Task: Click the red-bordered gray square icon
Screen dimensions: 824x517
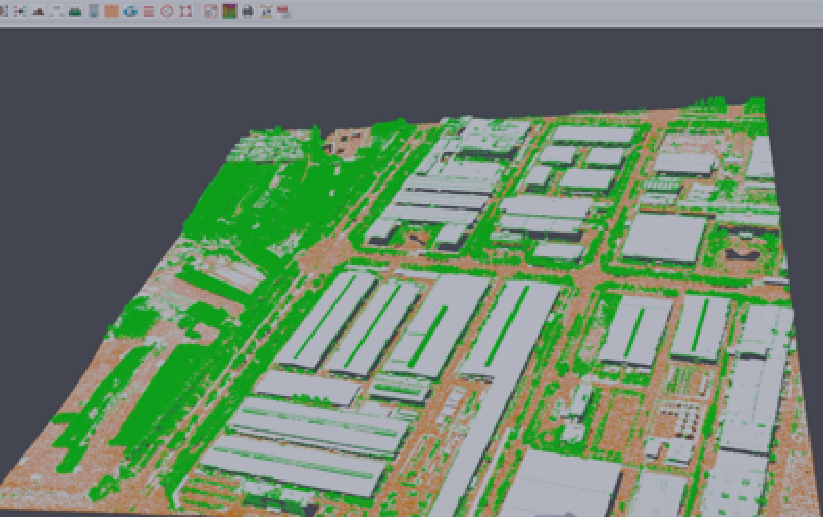Action: coord(210,12)
